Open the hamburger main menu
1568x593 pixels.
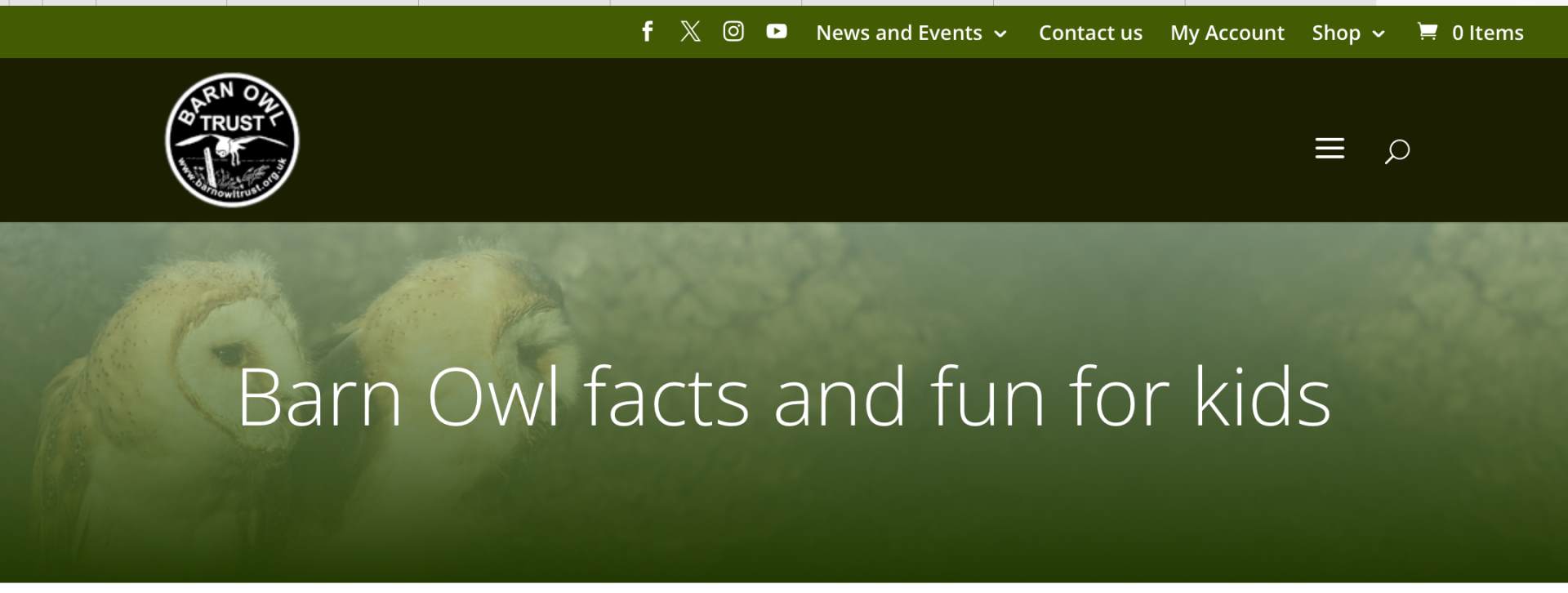[1330, 149]
